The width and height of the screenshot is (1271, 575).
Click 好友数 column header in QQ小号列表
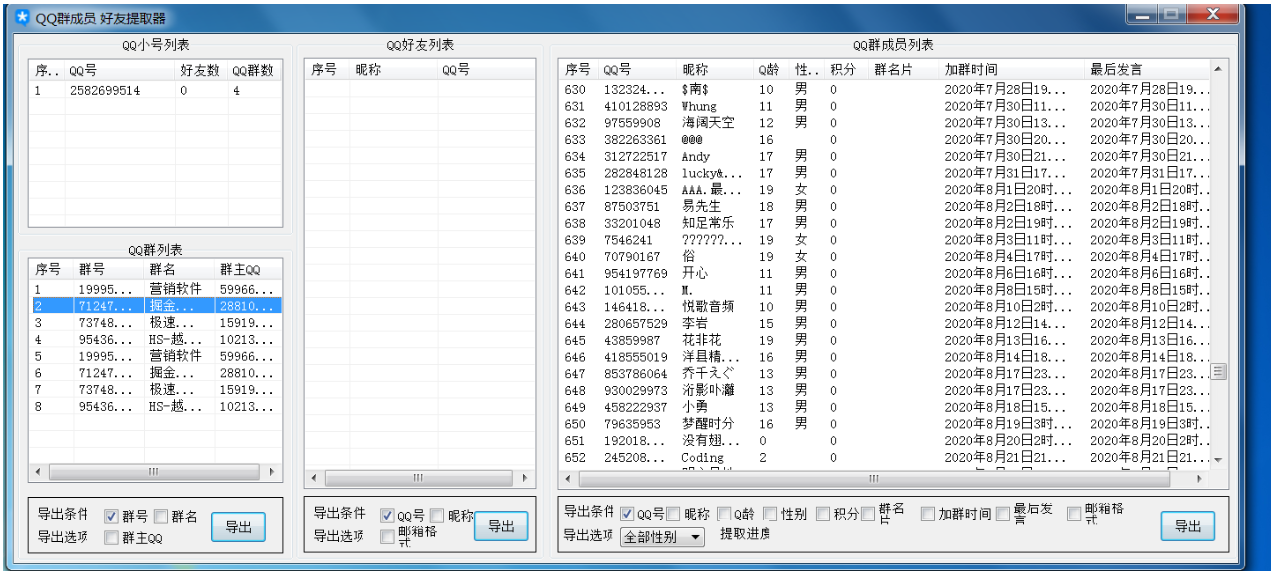(x=202, y=71)
